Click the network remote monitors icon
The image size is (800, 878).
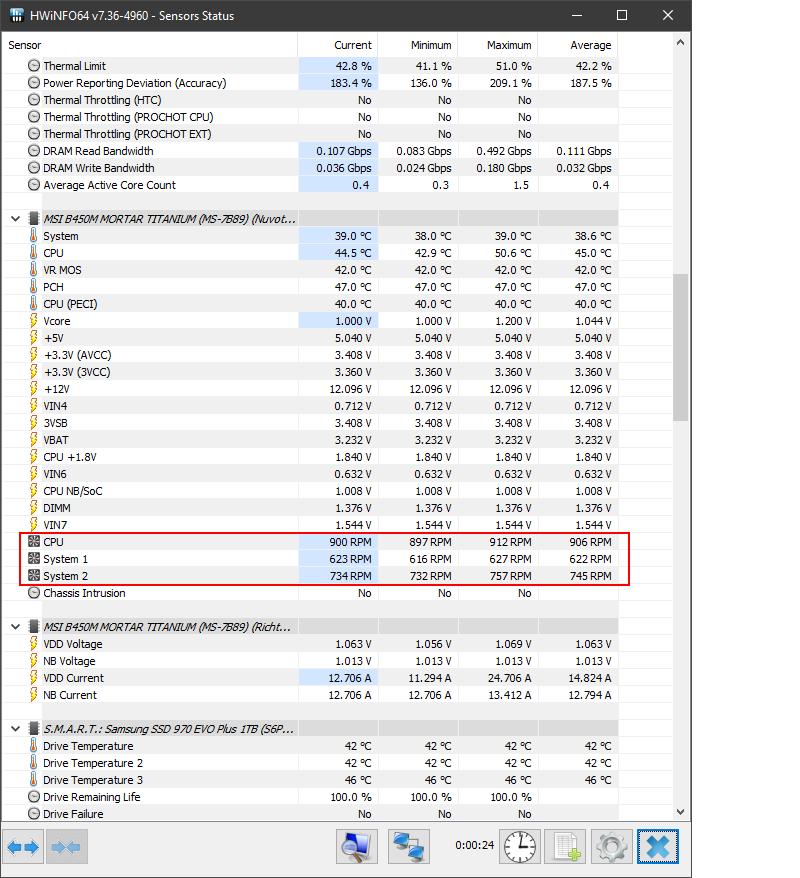408,847
